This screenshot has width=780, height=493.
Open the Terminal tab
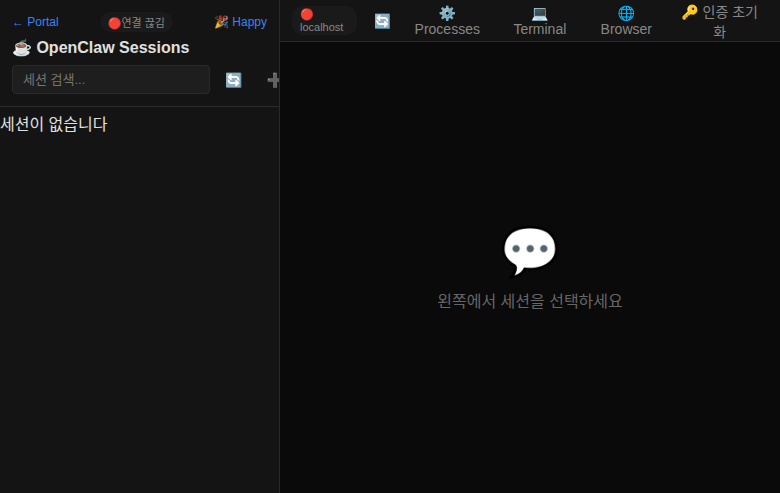coord(539,29)
